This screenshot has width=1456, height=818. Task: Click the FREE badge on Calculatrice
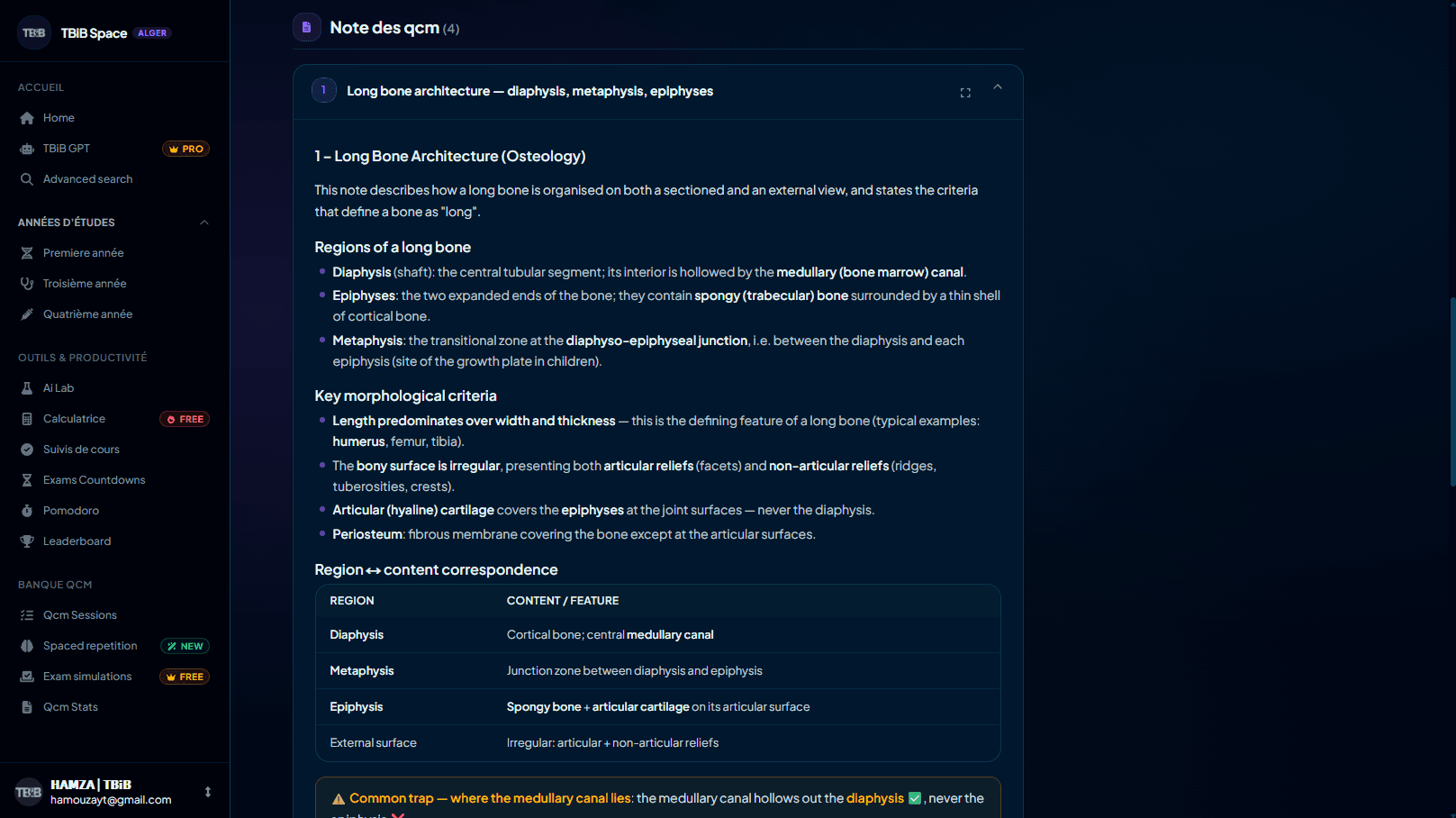pyautogui.click(x=185, y=419)
